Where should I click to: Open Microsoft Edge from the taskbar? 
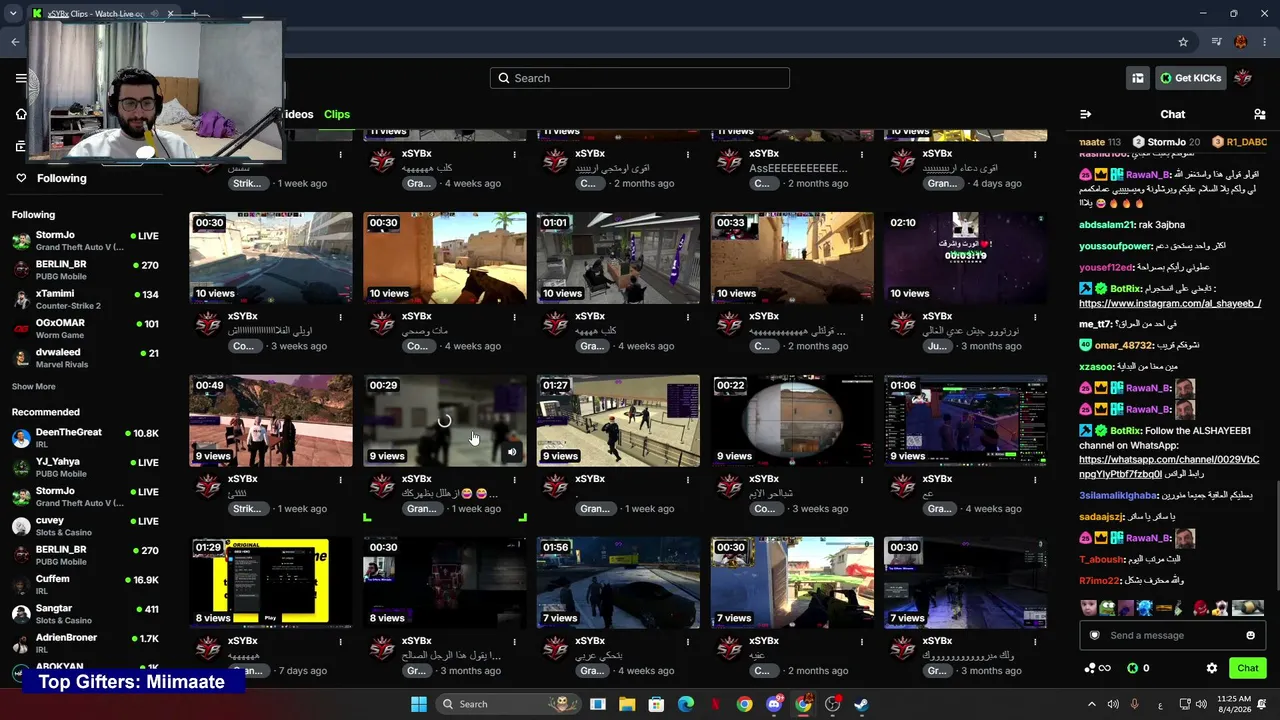[x=685, y=704]
